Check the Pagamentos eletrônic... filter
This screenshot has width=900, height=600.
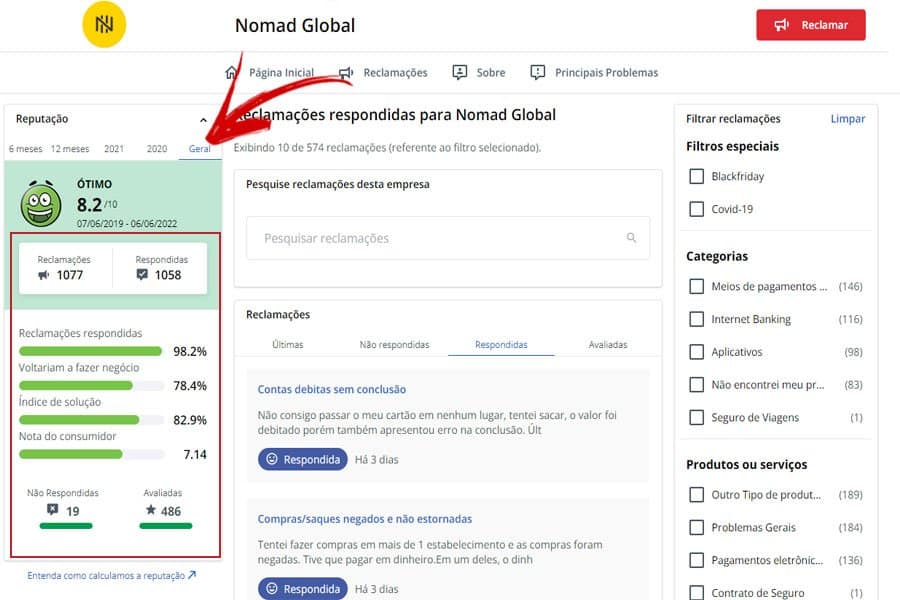click(696, 560)
